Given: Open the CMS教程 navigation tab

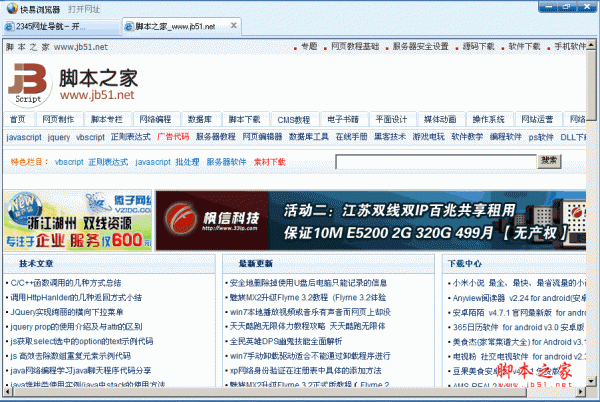Looking at the screenshot, I should (293, 120).
